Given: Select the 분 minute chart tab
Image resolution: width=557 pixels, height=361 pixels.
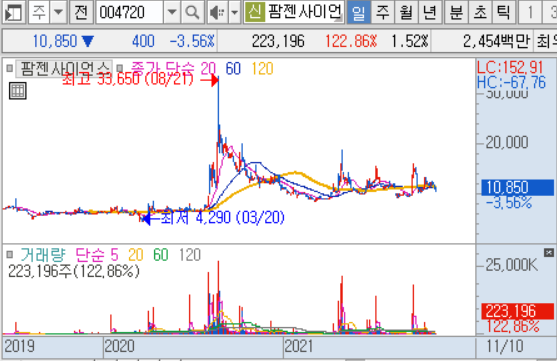Looking at the screenshot, I should (x=456, y=12).
